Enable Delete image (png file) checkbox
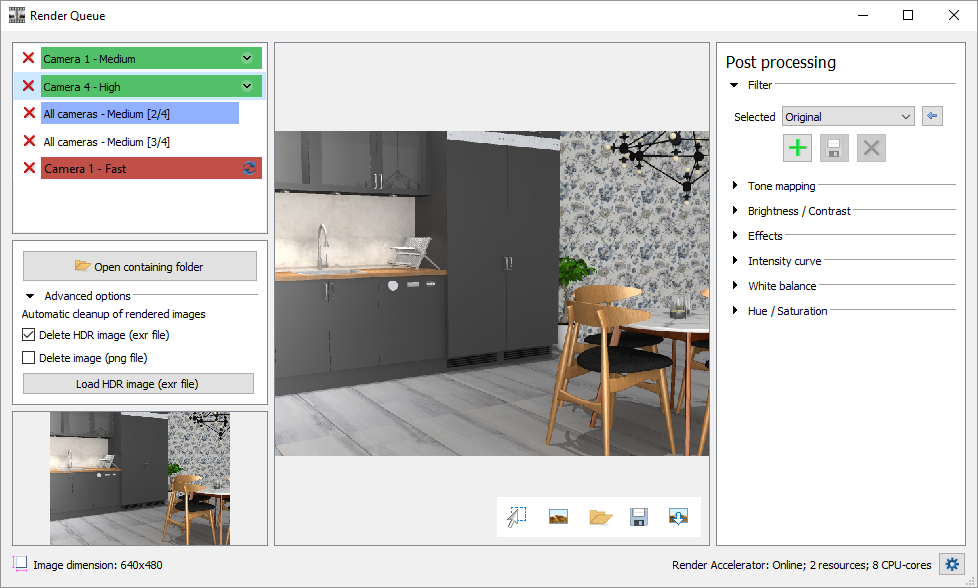The width and height of the screenshot is (978, 588). pos(28,357)
